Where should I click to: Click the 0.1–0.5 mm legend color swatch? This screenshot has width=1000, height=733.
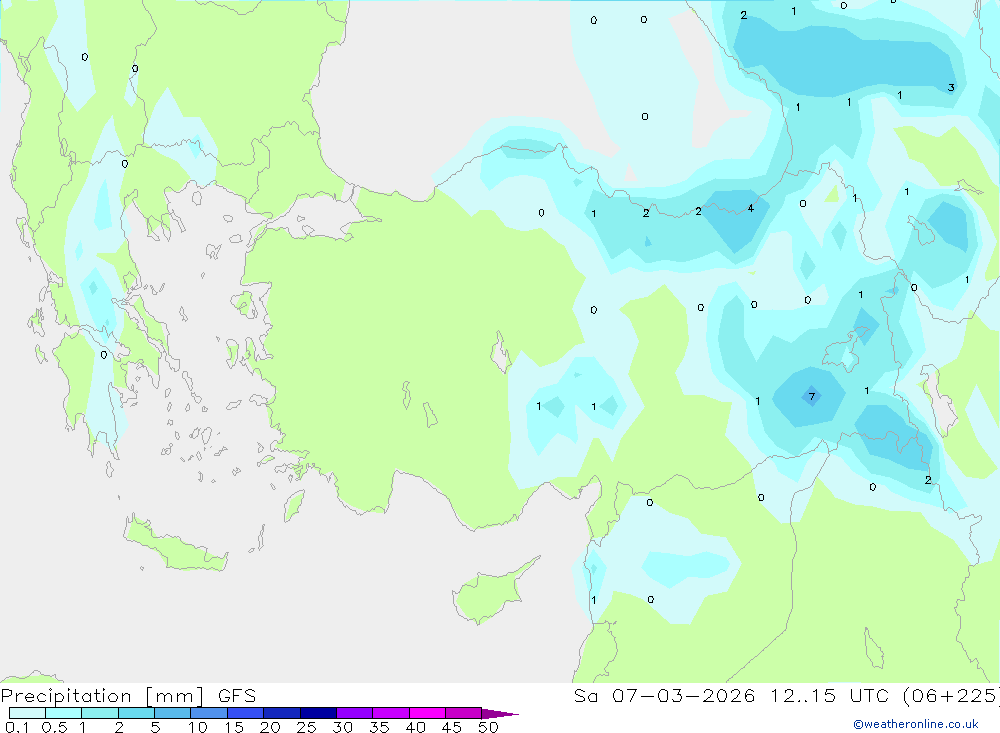(27, 713)
